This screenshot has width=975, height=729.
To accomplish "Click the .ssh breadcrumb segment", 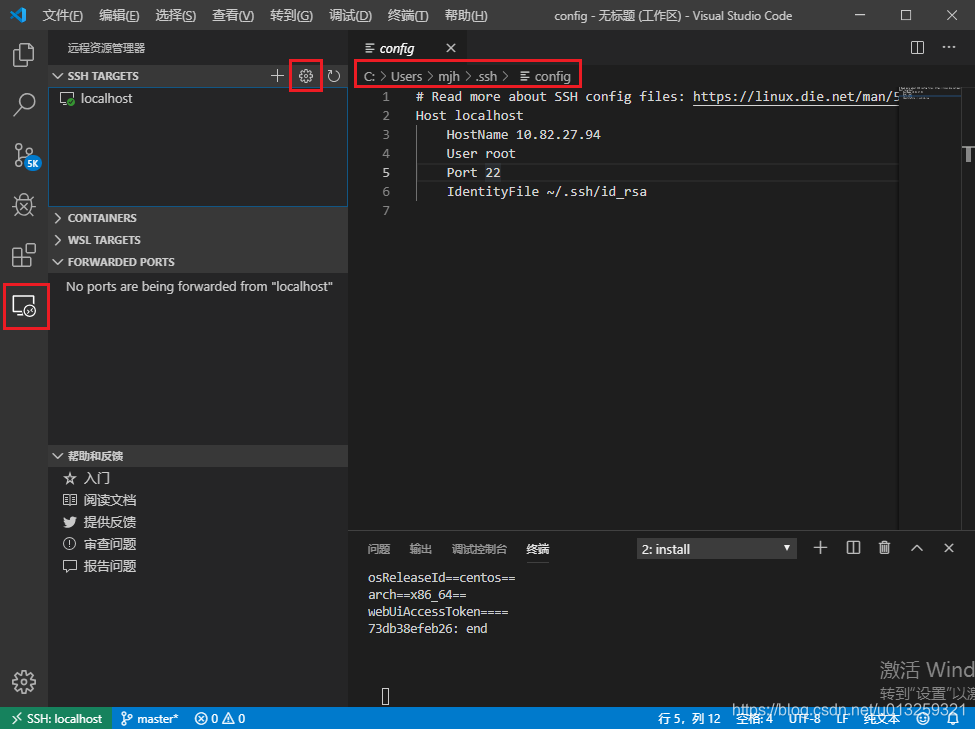I will click(x=486, y=76).
